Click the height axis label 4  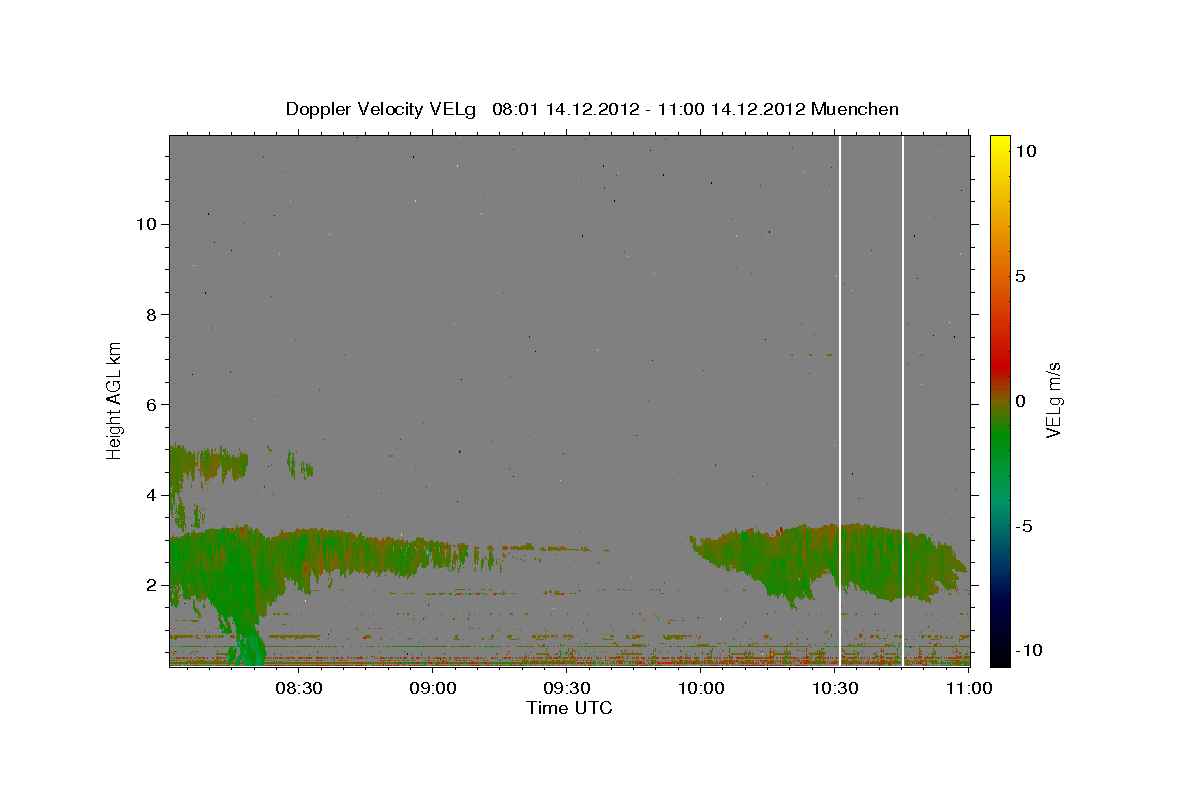[x=151, y=495]
